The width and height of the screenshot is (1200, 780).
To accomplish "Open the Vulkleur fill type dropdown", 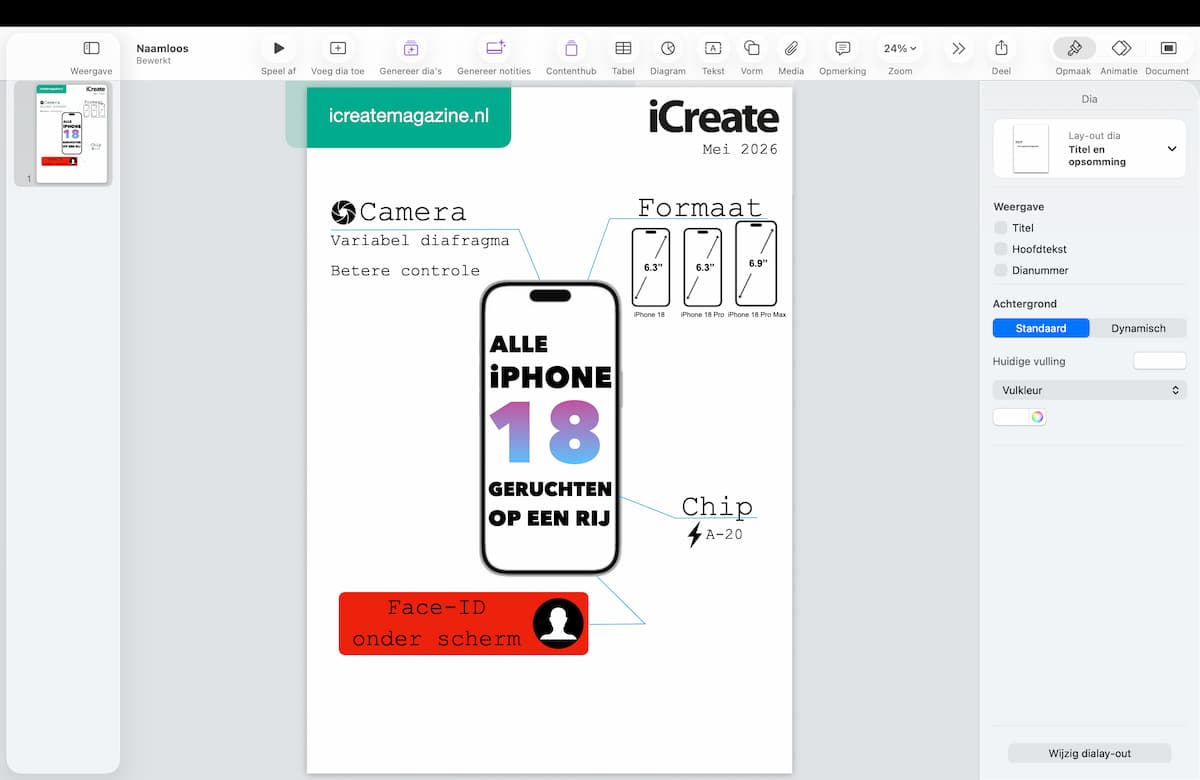I will (1089, 390).
